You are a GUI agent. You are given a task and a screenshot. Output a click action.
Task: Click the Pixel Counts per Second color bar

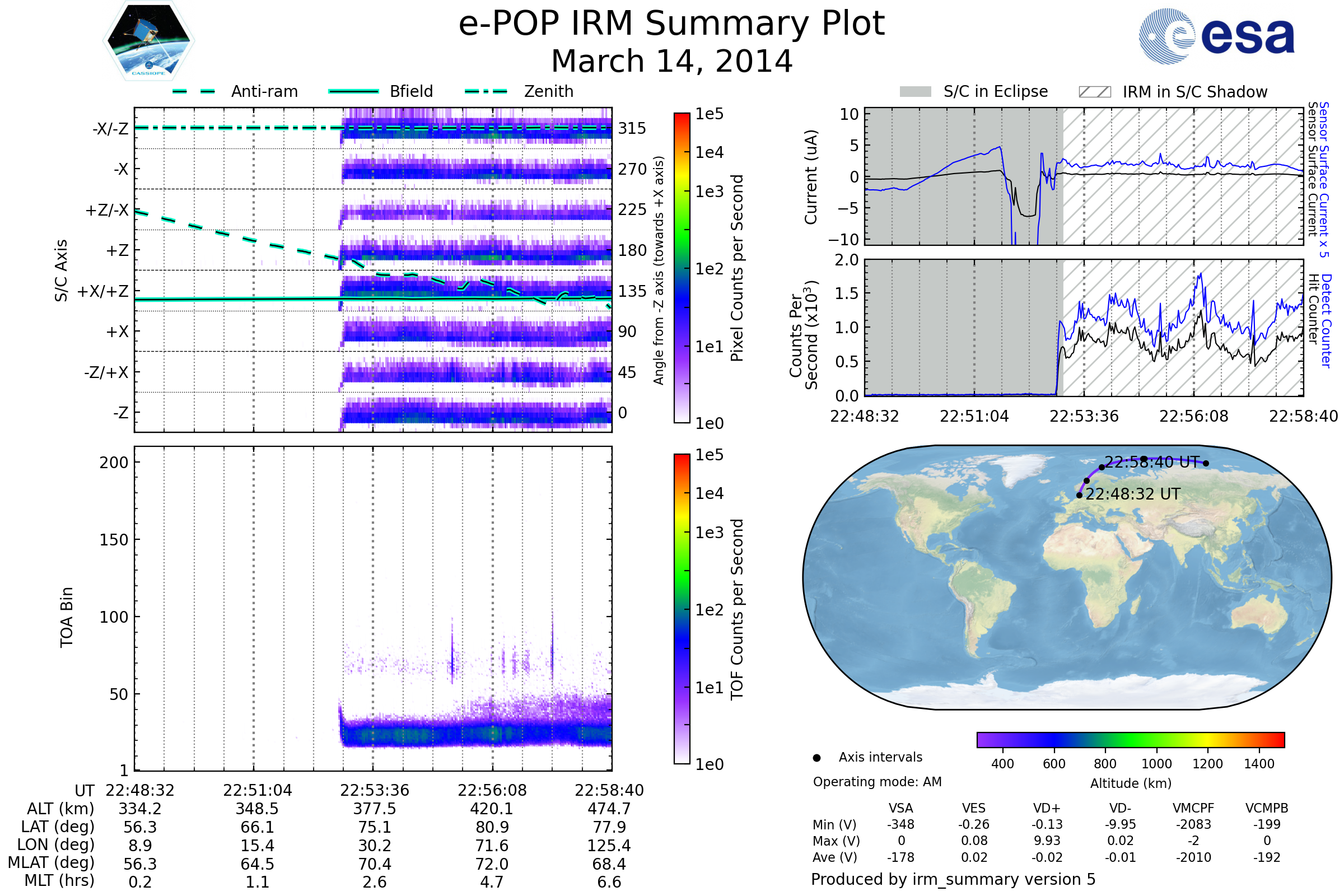pyautogui.click(x=682, y=268)
